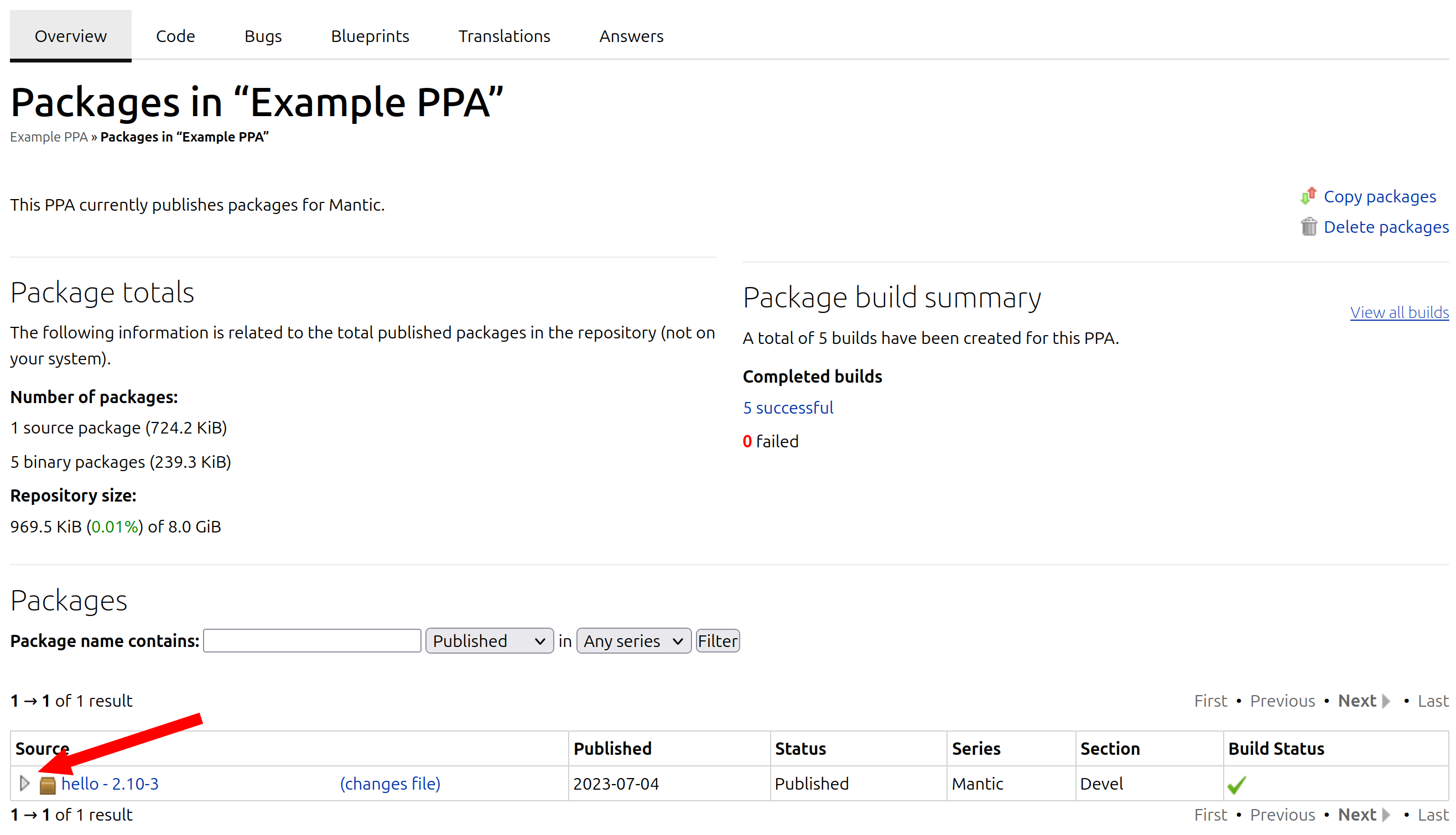This screenshot has height=835, width=1456.
Task: Open the Bugs tab
Action: (x=263, y=35)
